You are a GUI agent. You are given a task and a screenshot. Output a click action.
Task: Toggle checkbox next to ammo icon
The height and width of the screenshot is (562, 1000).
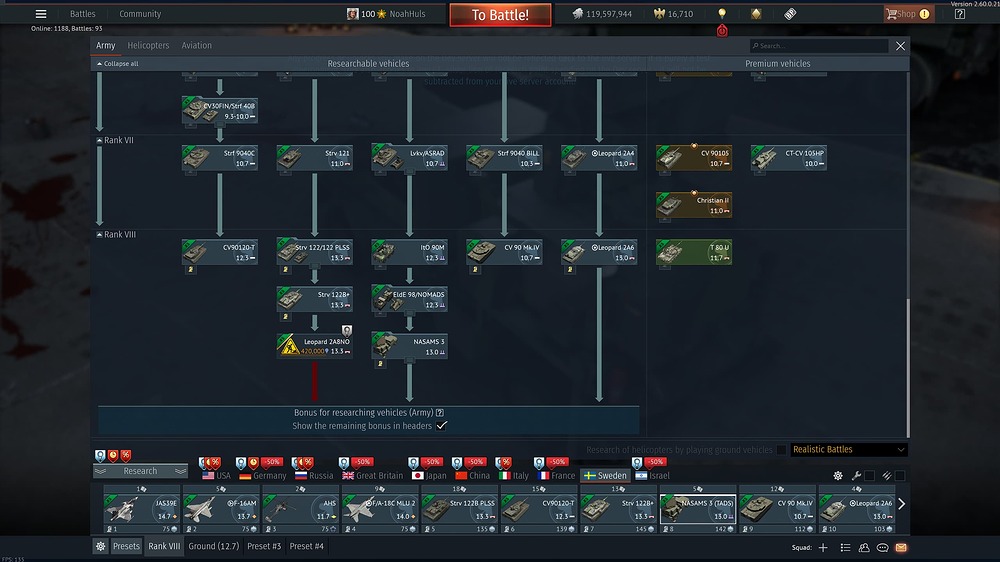[x=900, y=476]
